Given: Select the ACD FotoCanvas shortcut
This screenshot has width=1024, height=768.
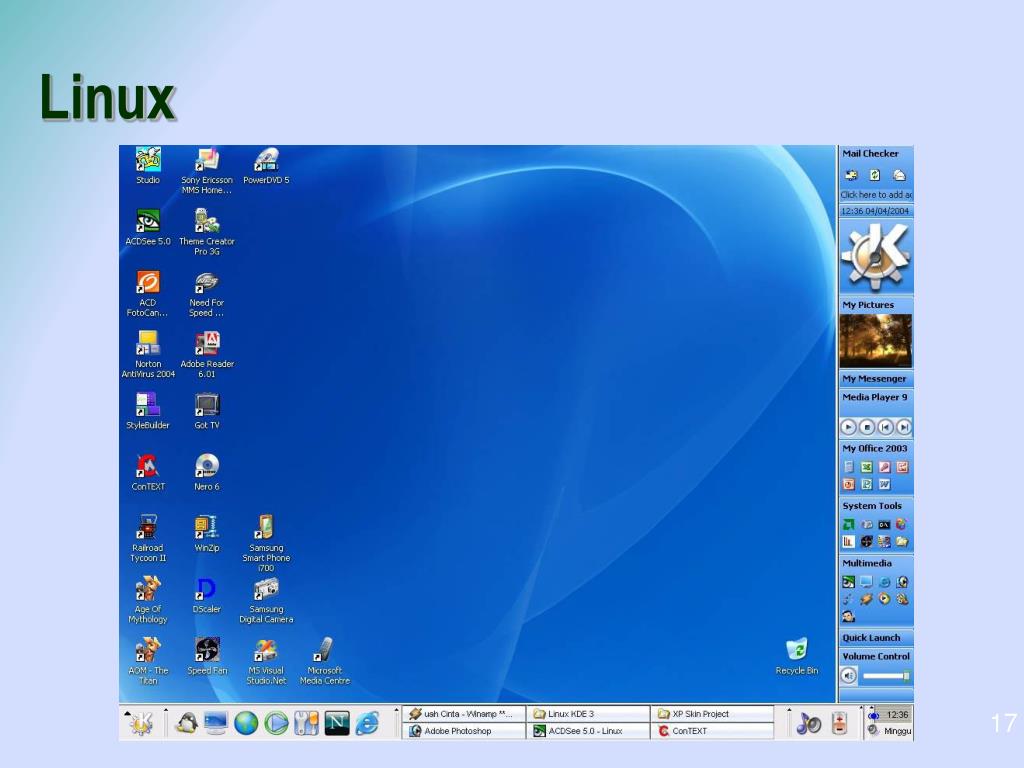Looking at the screenshot, I should coord(148,294).
